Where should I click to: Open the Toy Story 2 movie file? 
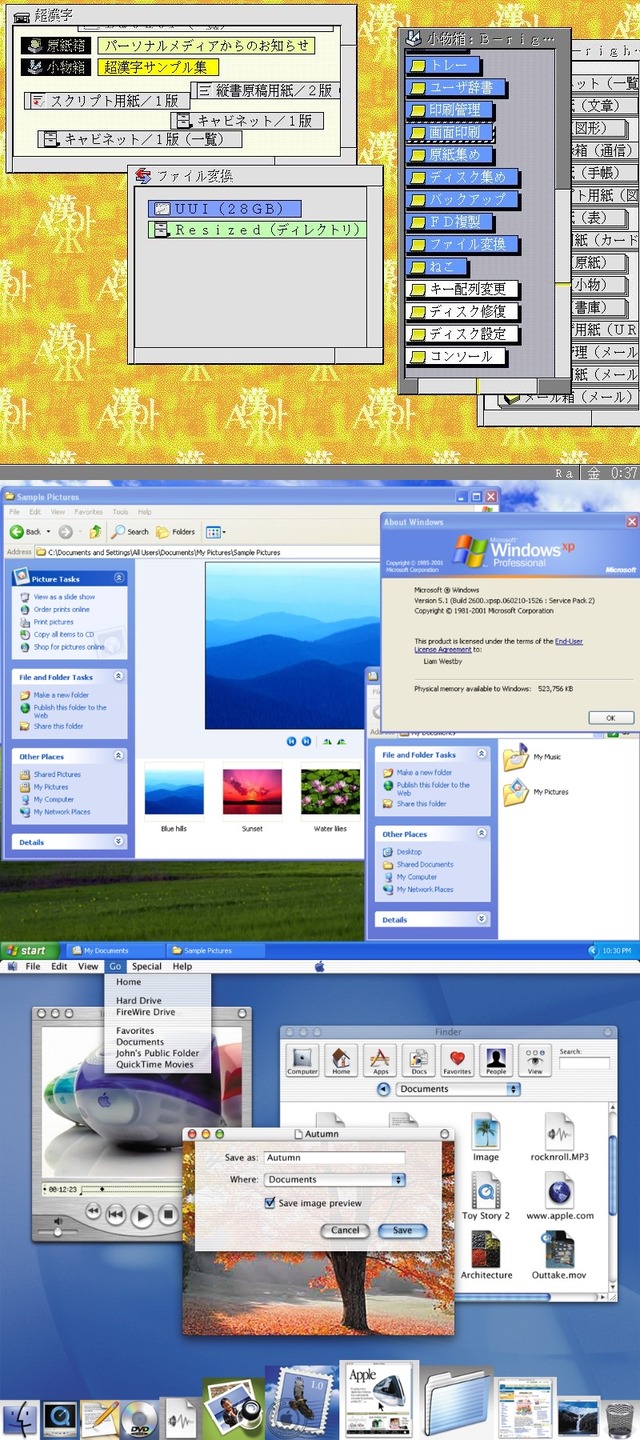486,1197
